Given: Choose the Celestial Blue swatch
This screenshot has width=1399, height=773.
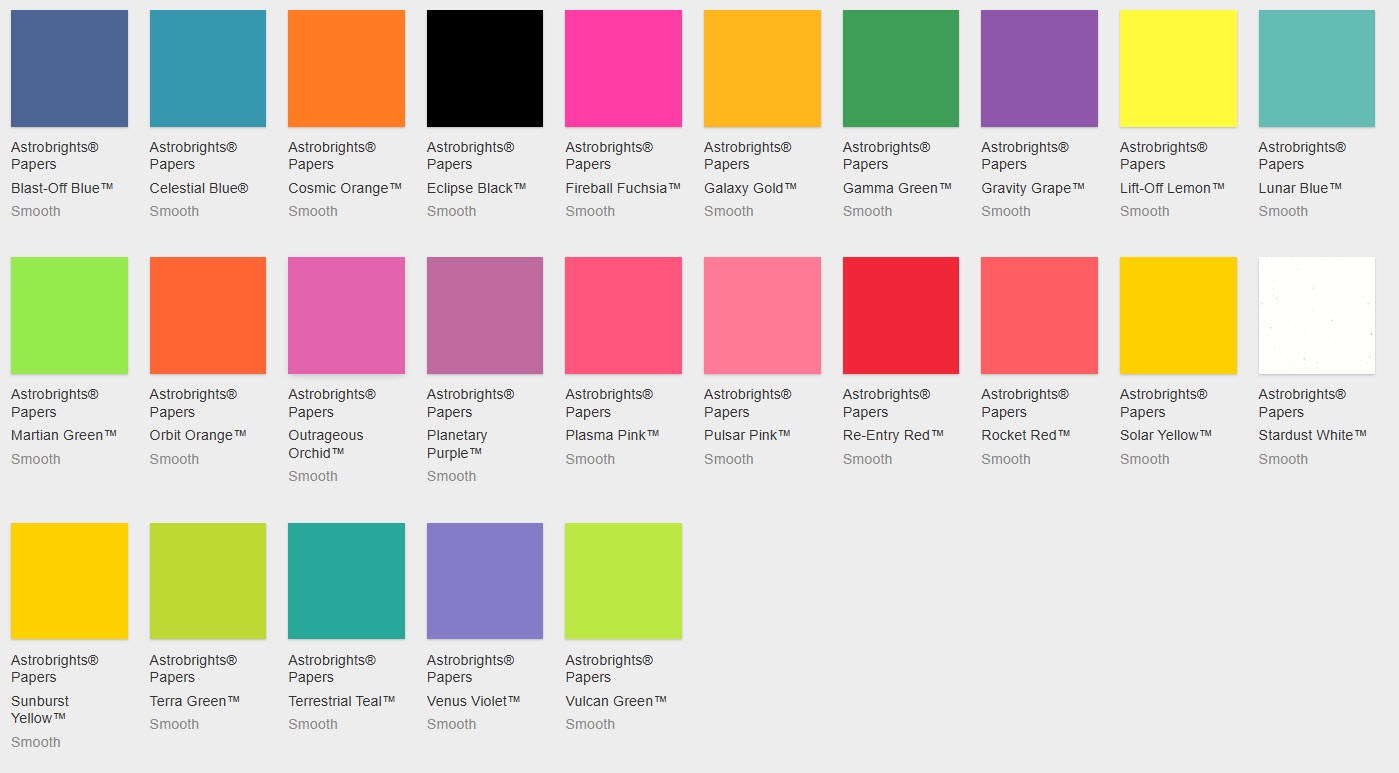Looking at the screenshot, I should click(x=208, y=68).
